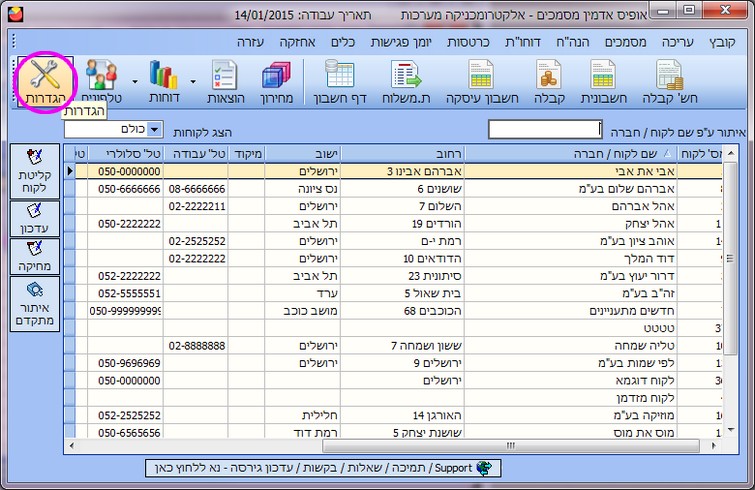Click the customer name search field
Viewport: 755px width, 490px height.
click(545, 129)
